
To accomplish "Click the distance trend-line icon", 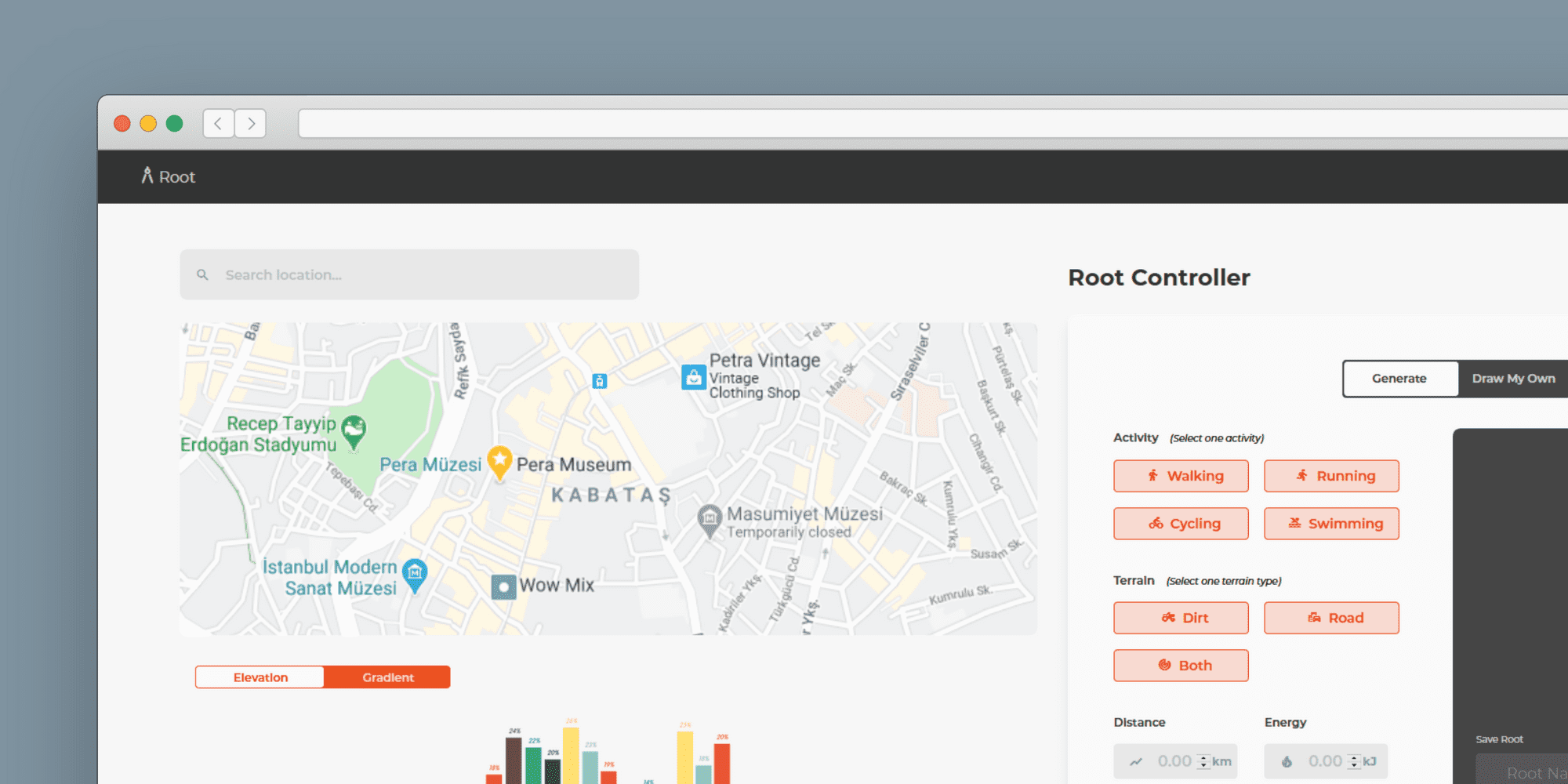I will click(1136, 761).
